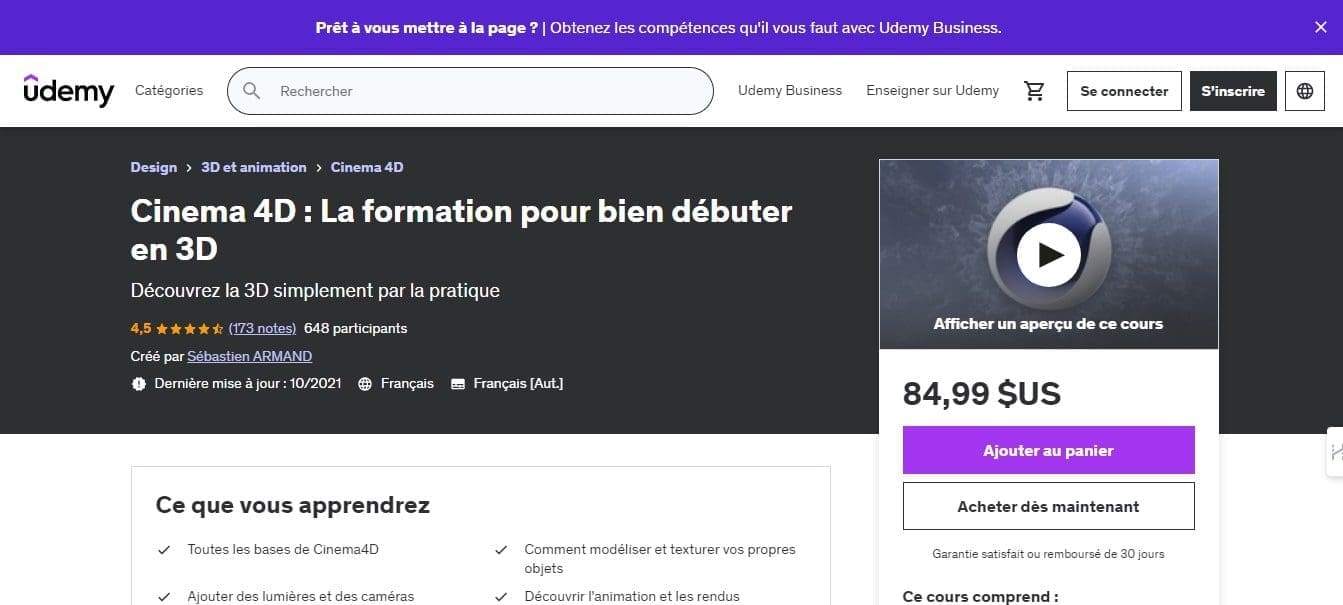Open the Catégories menu
This screenshot has height=605, width=1343.
[169, 90]
